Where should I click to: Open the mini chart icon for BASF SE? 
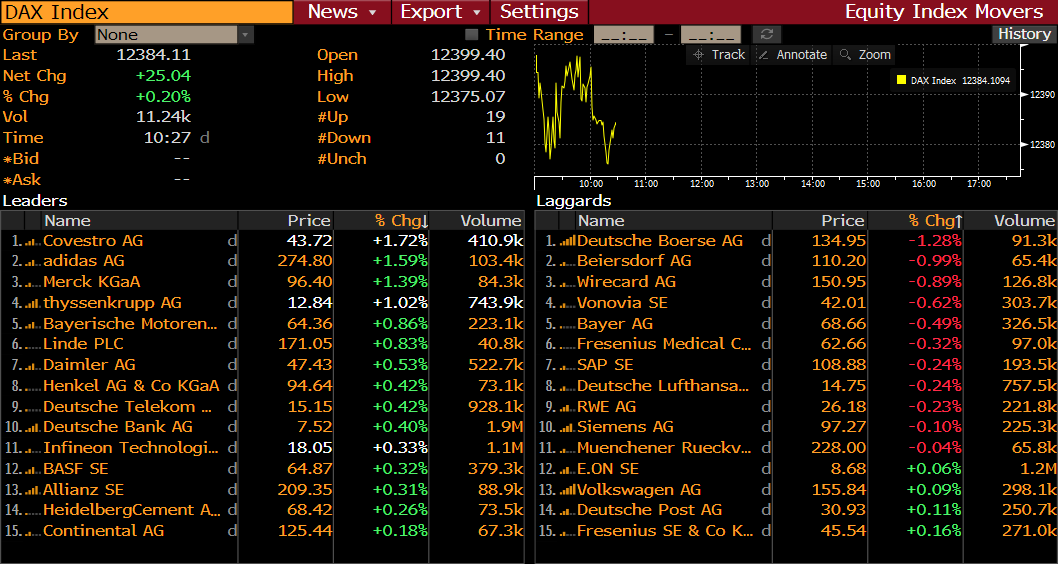click(33, 470)
